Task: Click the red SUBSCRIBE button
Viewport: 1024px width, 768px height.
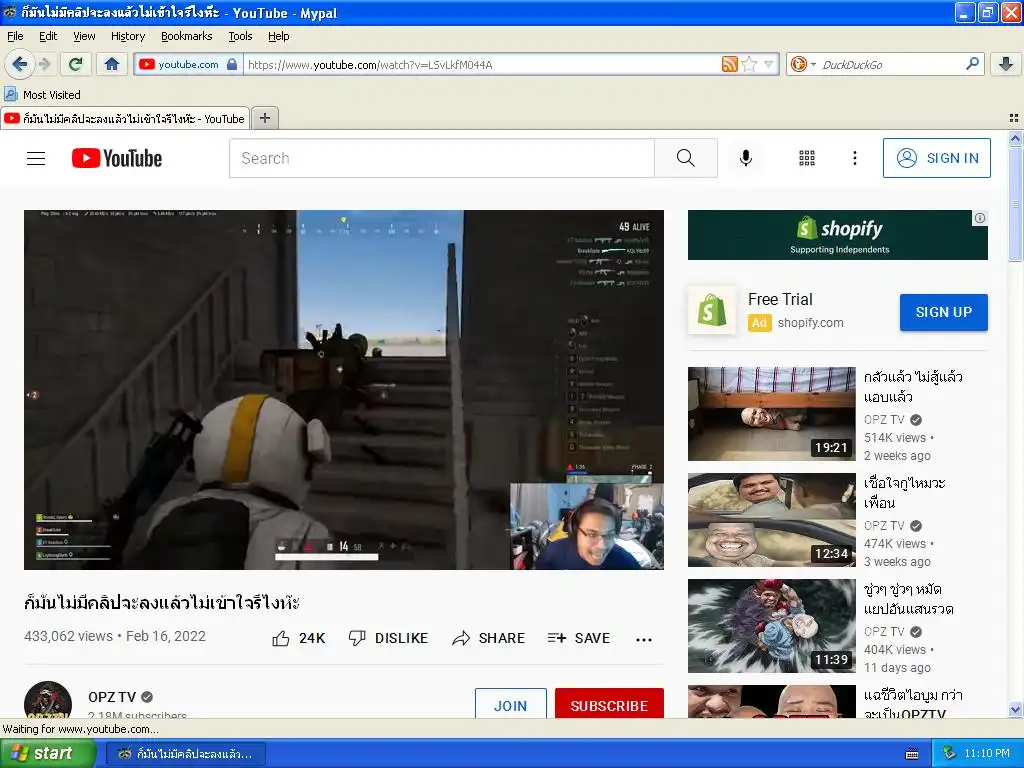Action: coord(609,703)
